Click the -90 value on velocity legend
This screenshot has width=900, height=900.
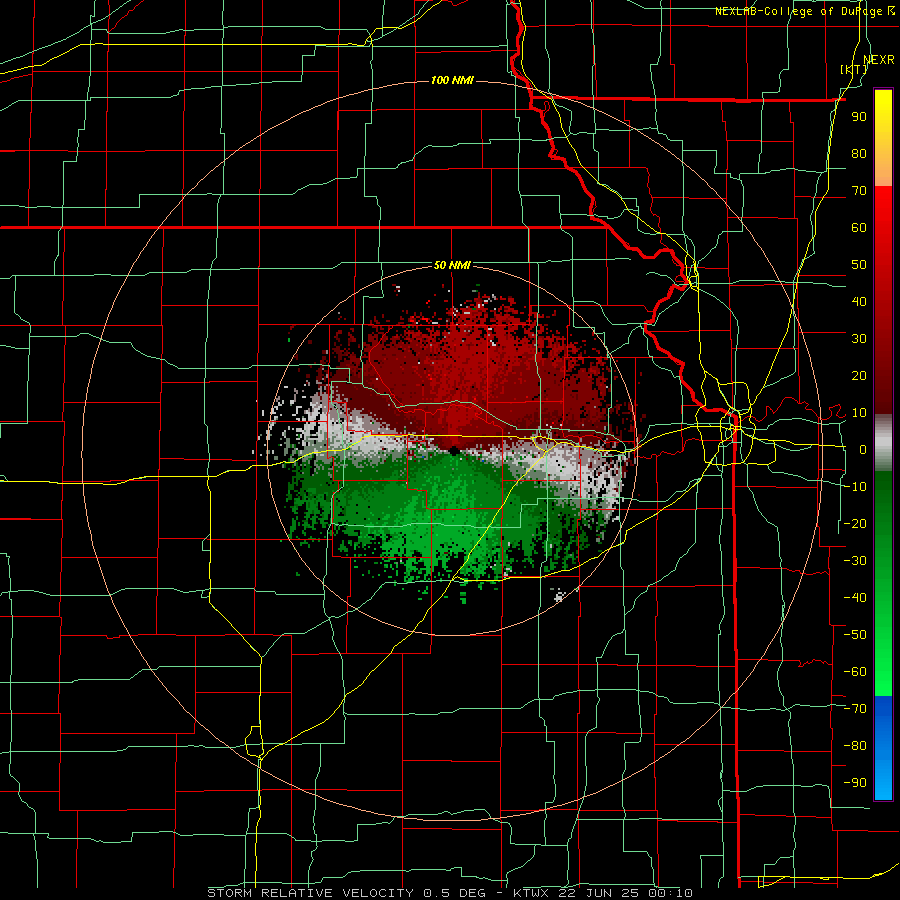coord(855,783)
